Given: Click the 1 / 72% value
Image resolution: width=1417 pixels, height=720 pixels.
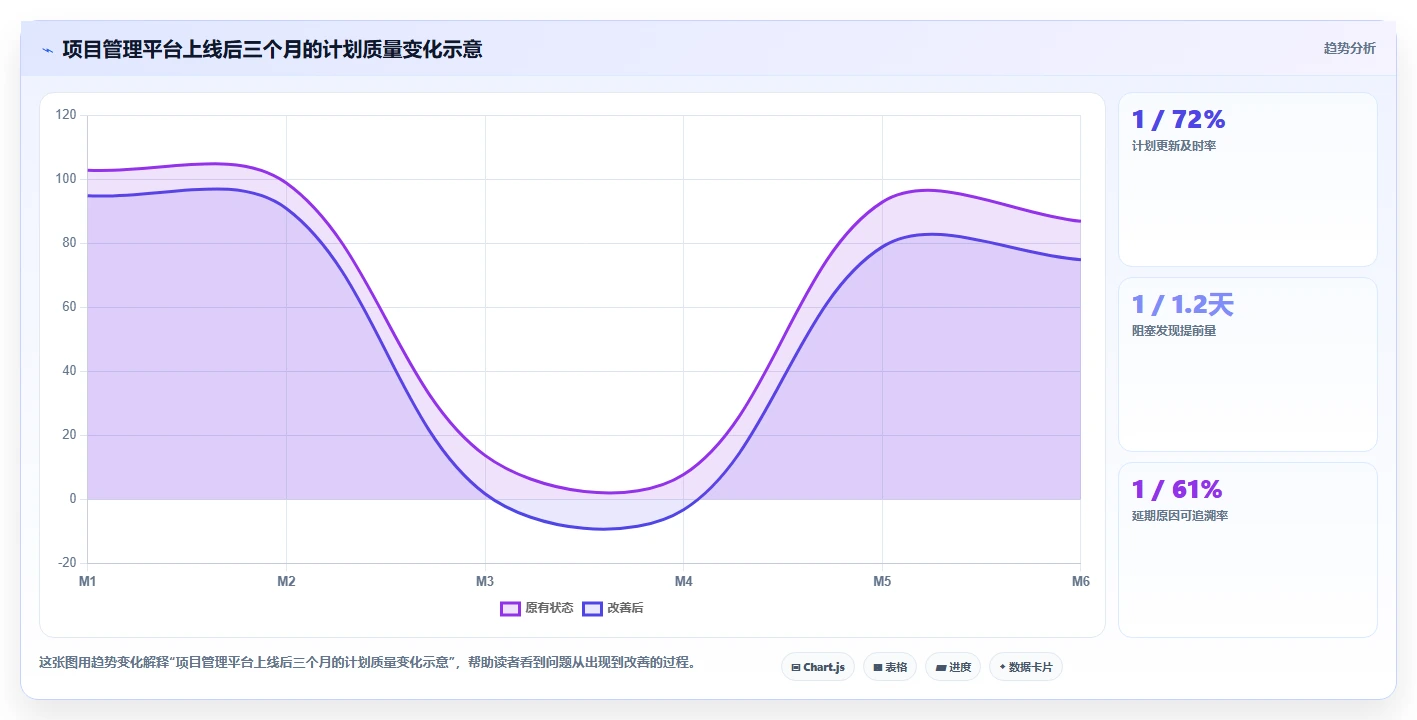Looking at the screenshot, I should click(1178, 119).
